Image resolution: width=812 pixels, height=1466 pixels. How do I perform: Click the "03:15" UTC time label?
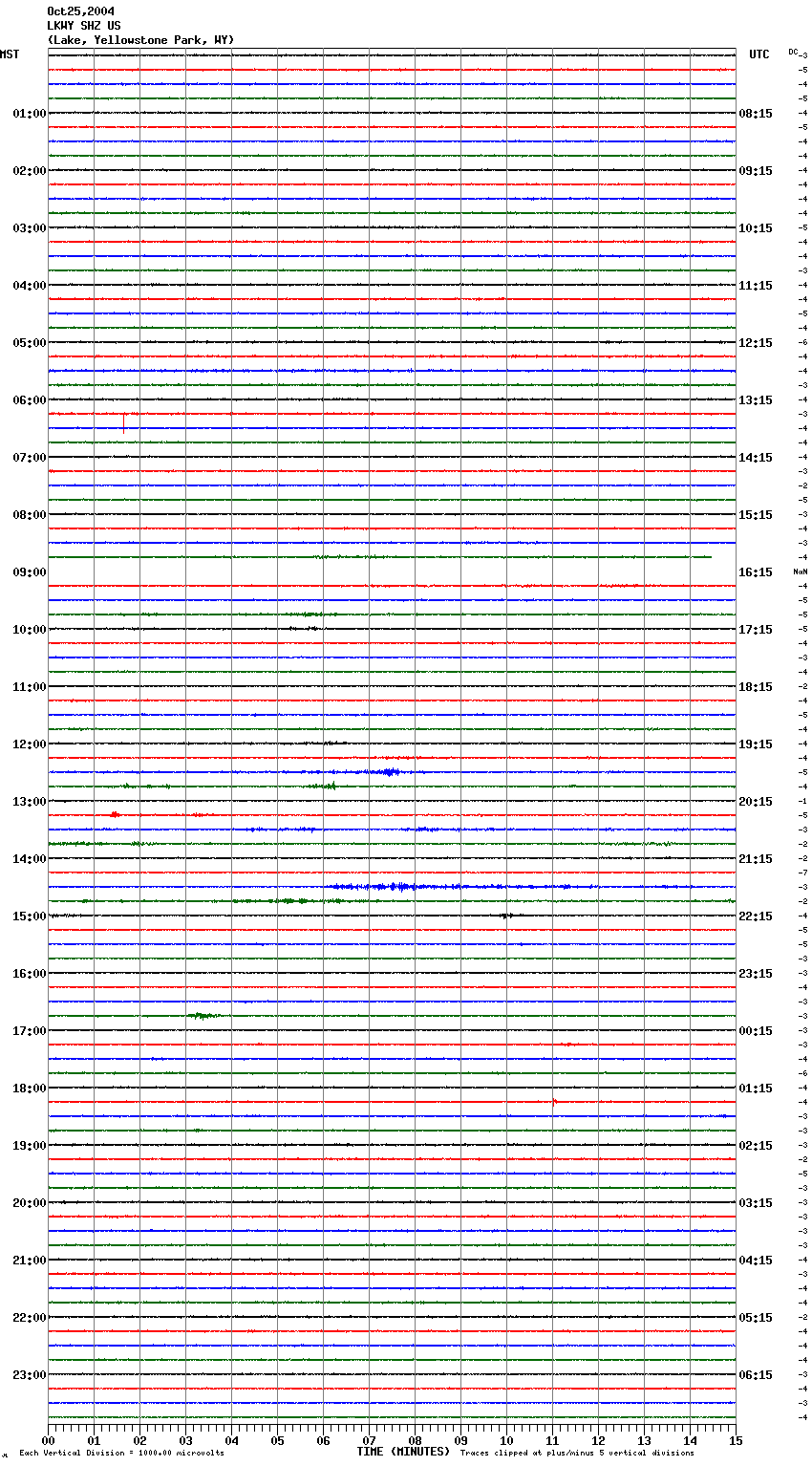click(x=756, y=1203)
